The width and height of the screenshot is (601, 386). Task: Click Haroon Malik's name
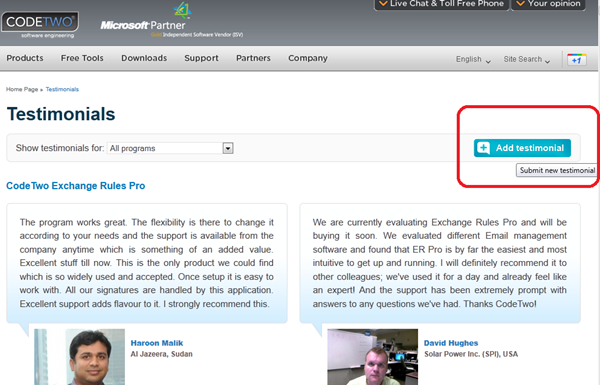pyautogui.click(x=157, y=343)
